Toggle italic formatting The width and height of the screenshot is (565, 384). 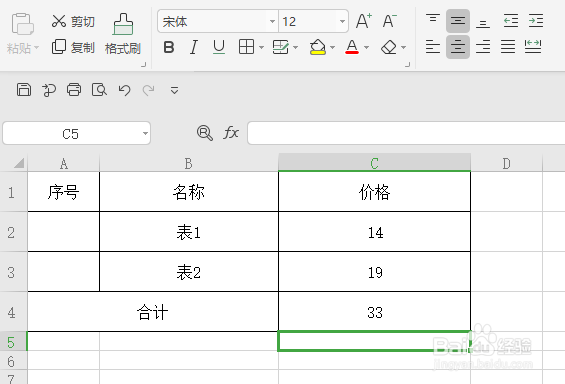pos(194,47)
